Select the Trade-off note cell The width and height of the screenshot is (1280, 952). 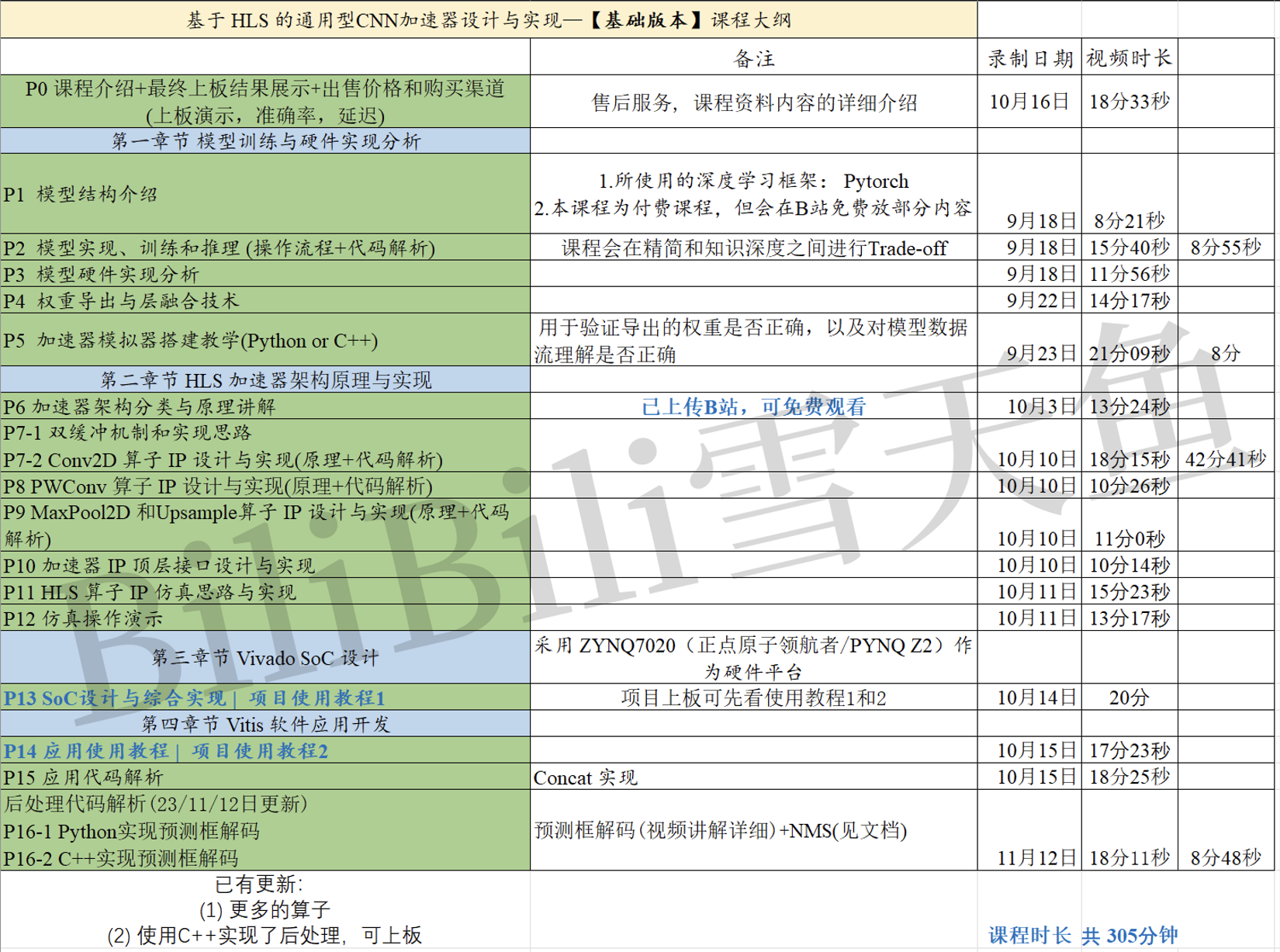click(x=754, y=248)
